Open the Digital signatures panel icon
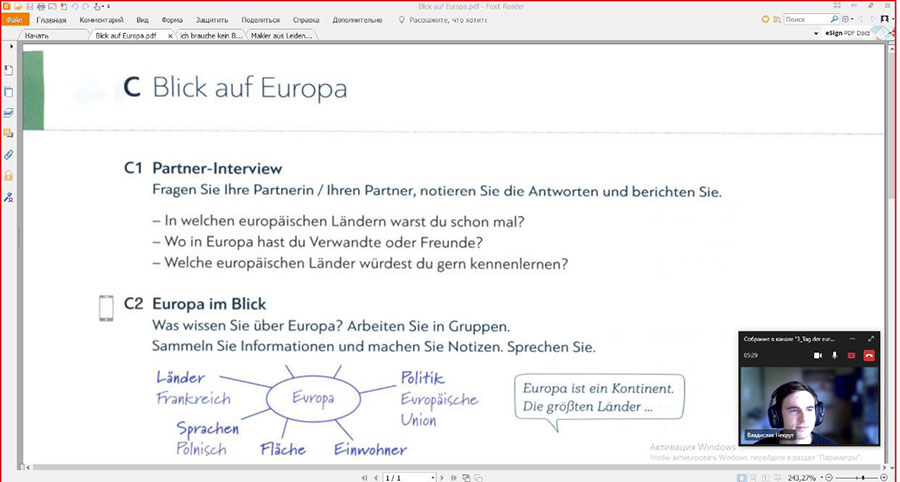 pyautogui.click(x=8, y=197)
